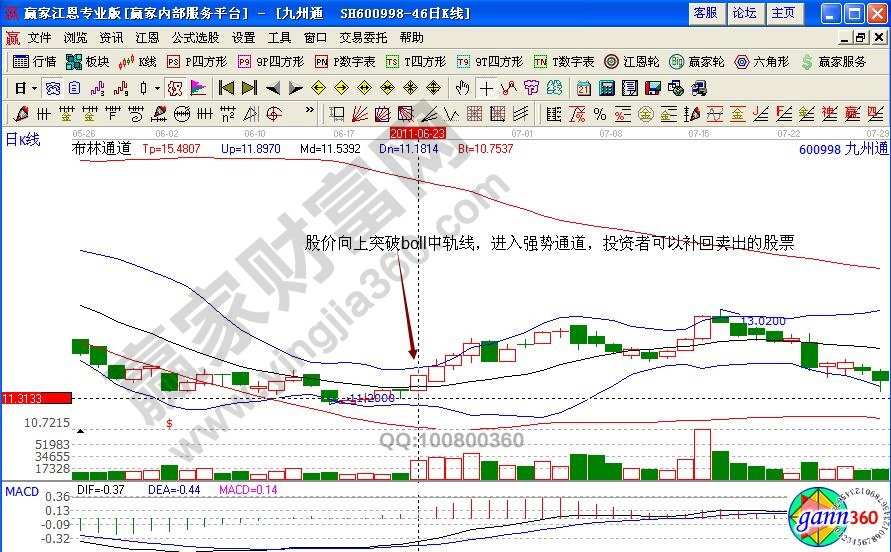Click highlighted date 2011-06-23 marker
The height and width of the screenshot is (552, 891).
click(x=418, y=134)
